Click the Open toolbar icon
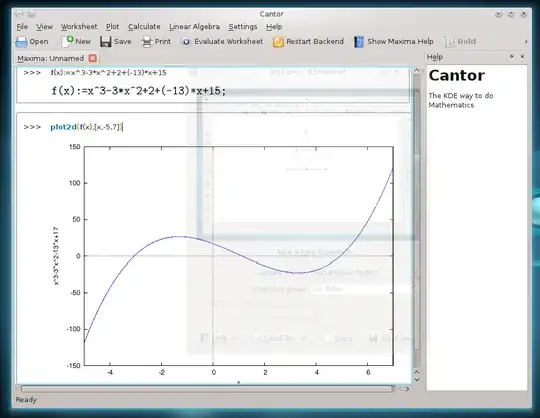The height and width of the screenshot is (418, 540). [21, 42]
